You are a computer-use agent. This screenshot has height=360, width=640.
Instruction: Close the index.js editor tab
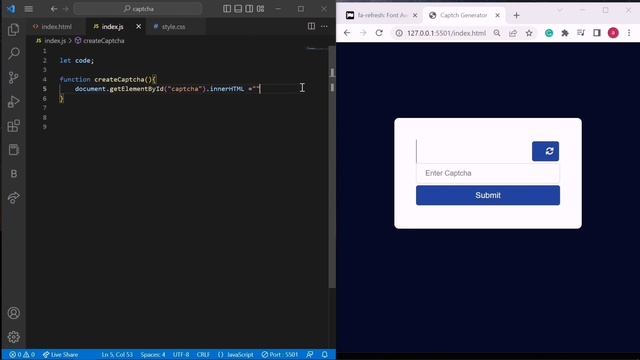(138, 27)
